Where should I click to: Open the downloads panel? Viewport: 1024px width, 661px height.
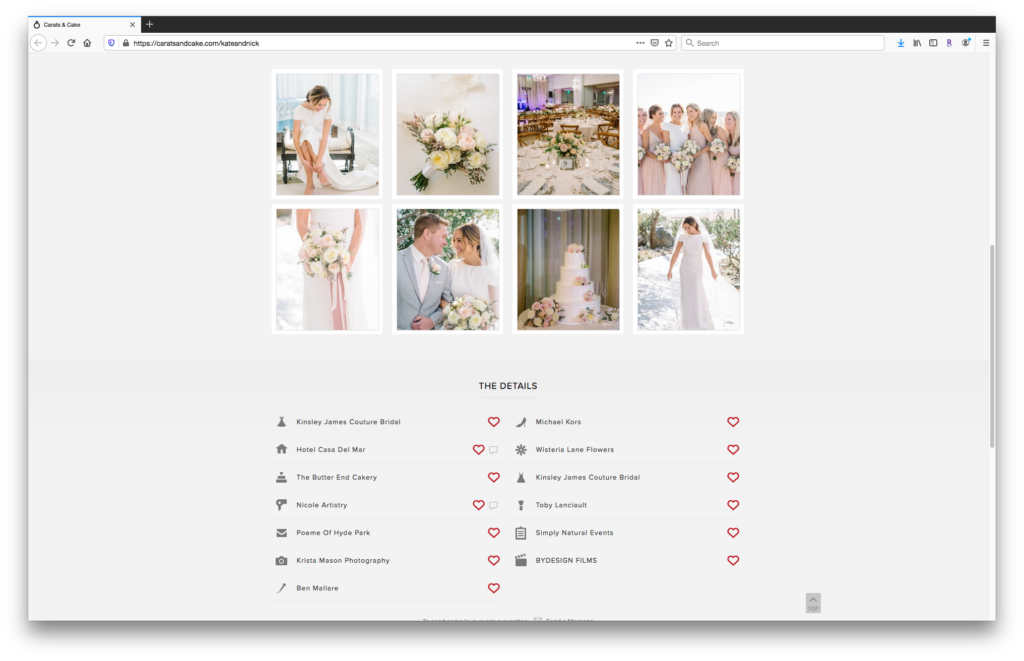[901, 43]
